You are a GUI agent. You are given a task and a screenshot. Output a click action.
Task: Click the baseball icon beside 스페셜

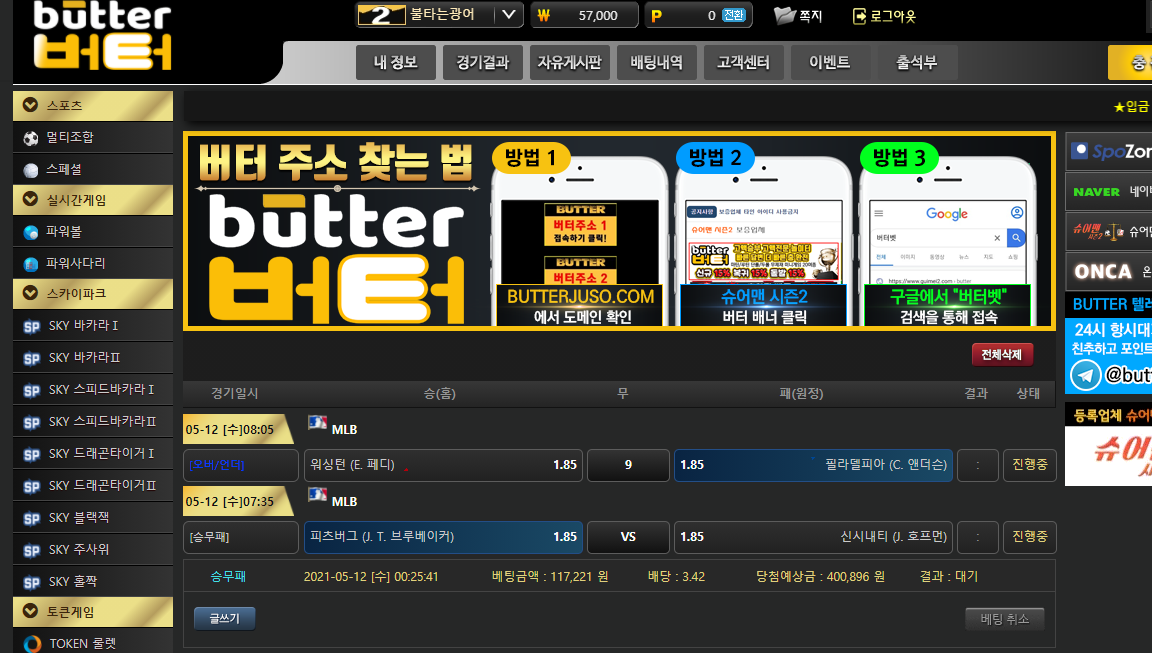point(31,170)
